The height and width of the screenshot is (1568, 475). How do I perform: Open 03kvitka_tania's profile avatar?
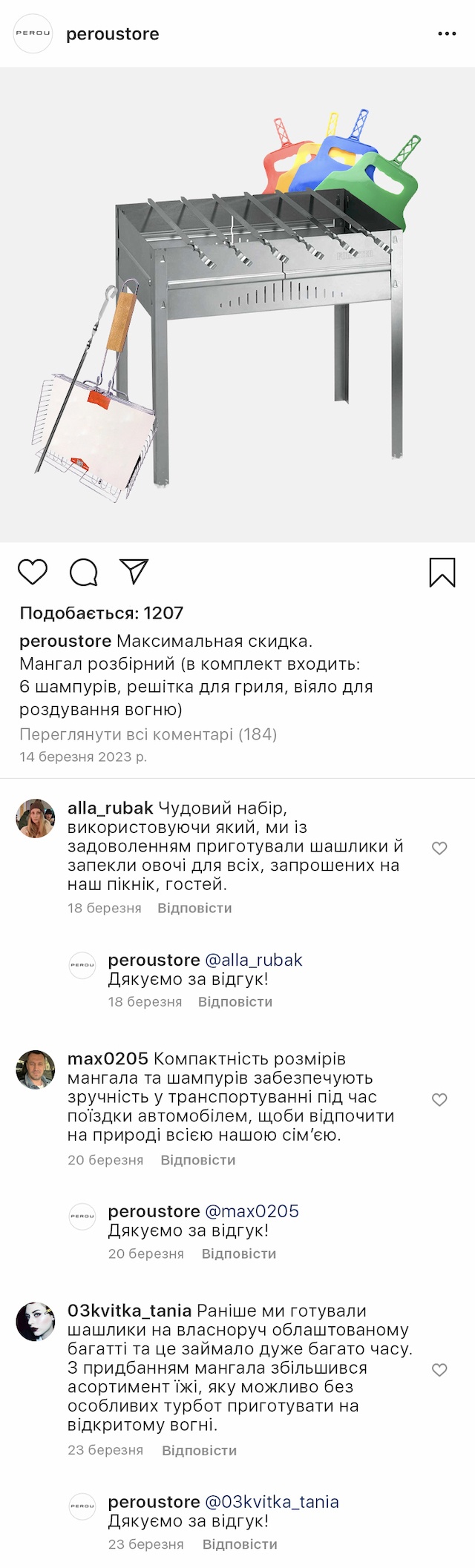pyautogui.click(x=36, y=1321)
